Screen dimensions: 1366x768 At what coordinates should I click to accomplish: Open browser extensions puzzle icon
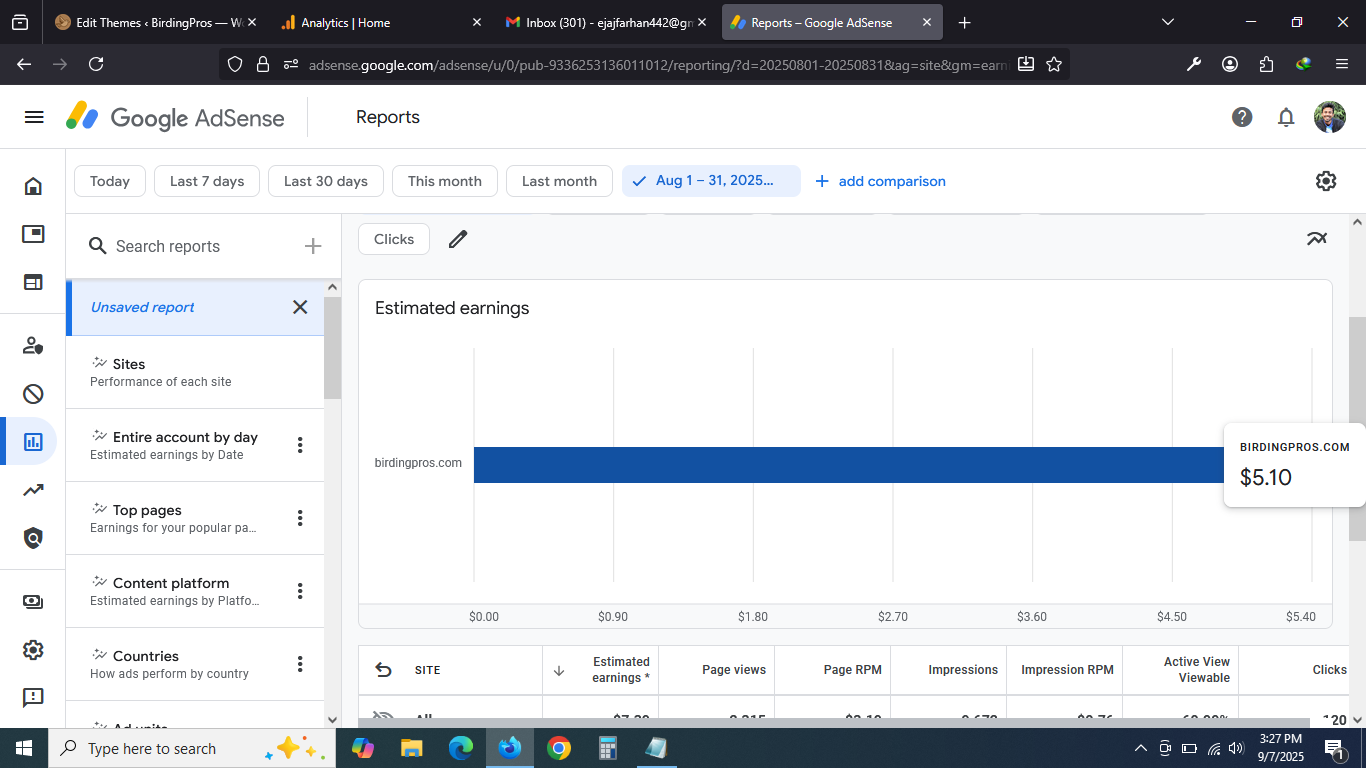point(1266,64)
